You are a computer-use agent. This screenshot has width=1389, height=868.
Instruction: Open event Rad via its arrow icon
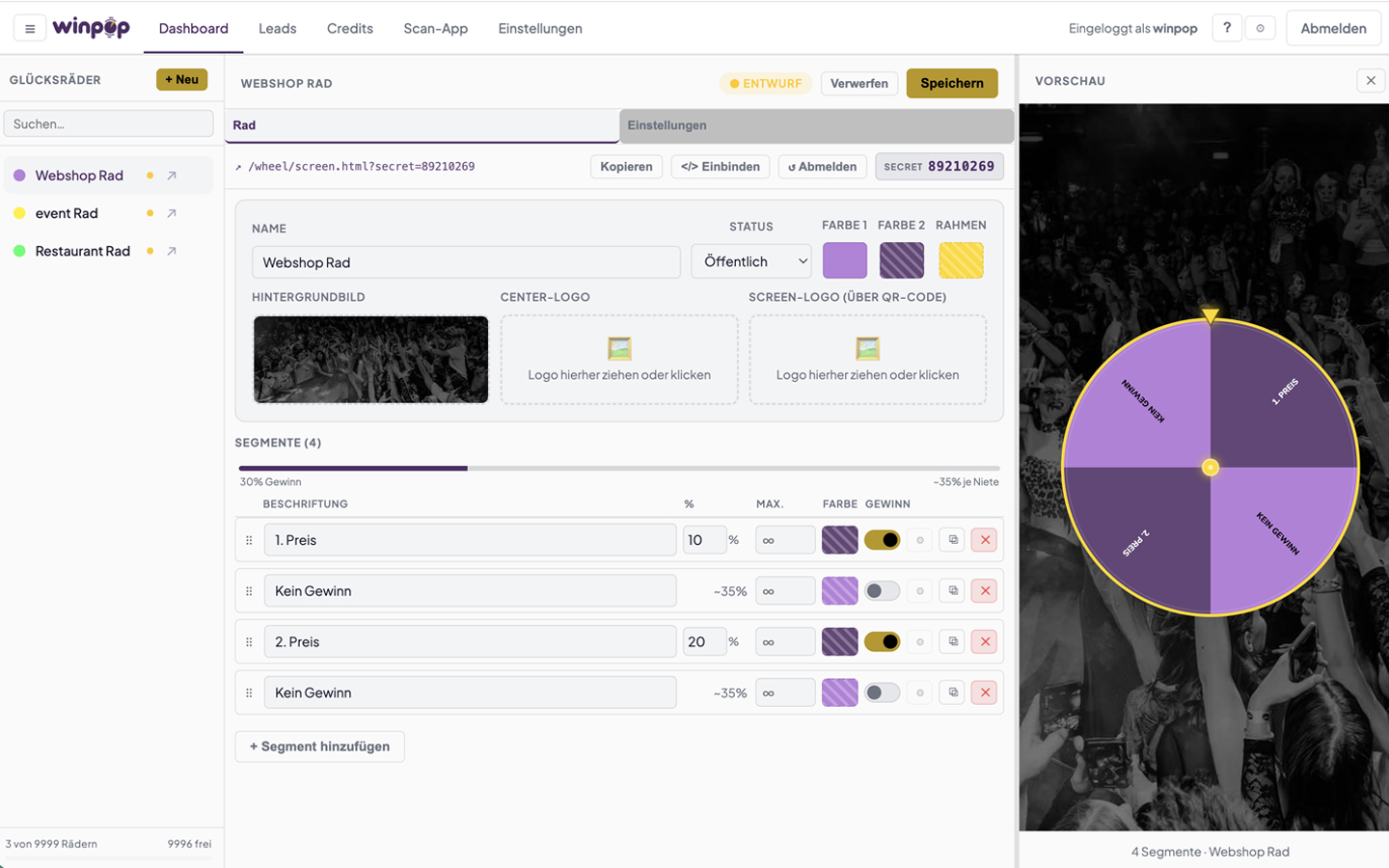(x=172, y=213)
